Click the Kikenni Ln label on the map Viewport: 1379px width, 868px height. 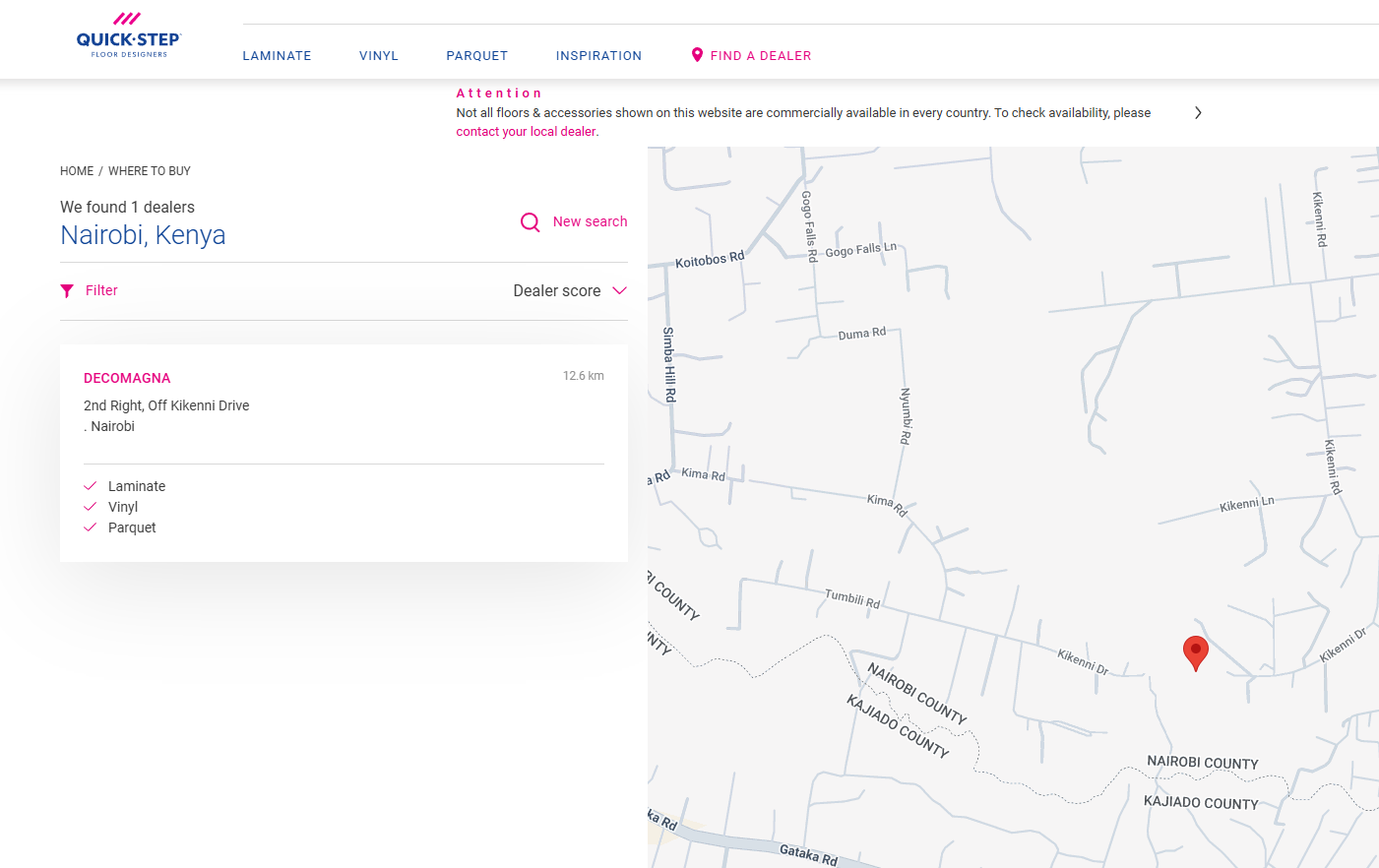point(1247,504)
